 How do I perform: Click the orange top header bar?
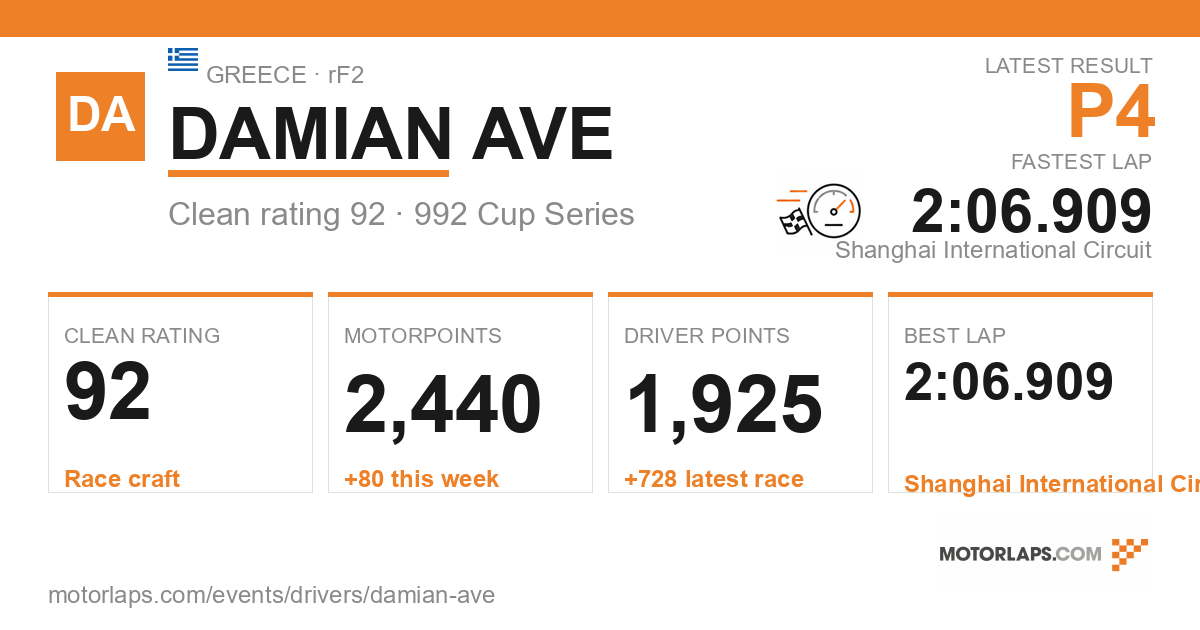600,18
